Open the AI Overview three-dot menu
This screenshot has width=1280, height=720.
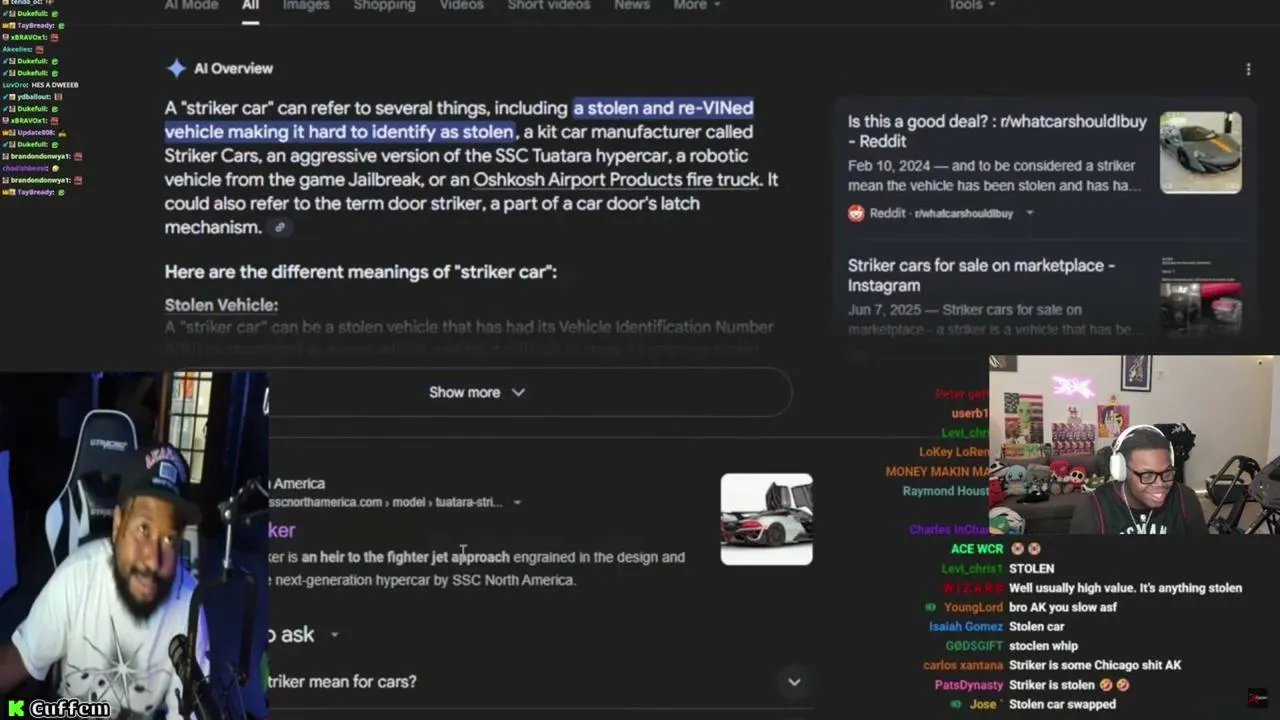(1248, 69)
